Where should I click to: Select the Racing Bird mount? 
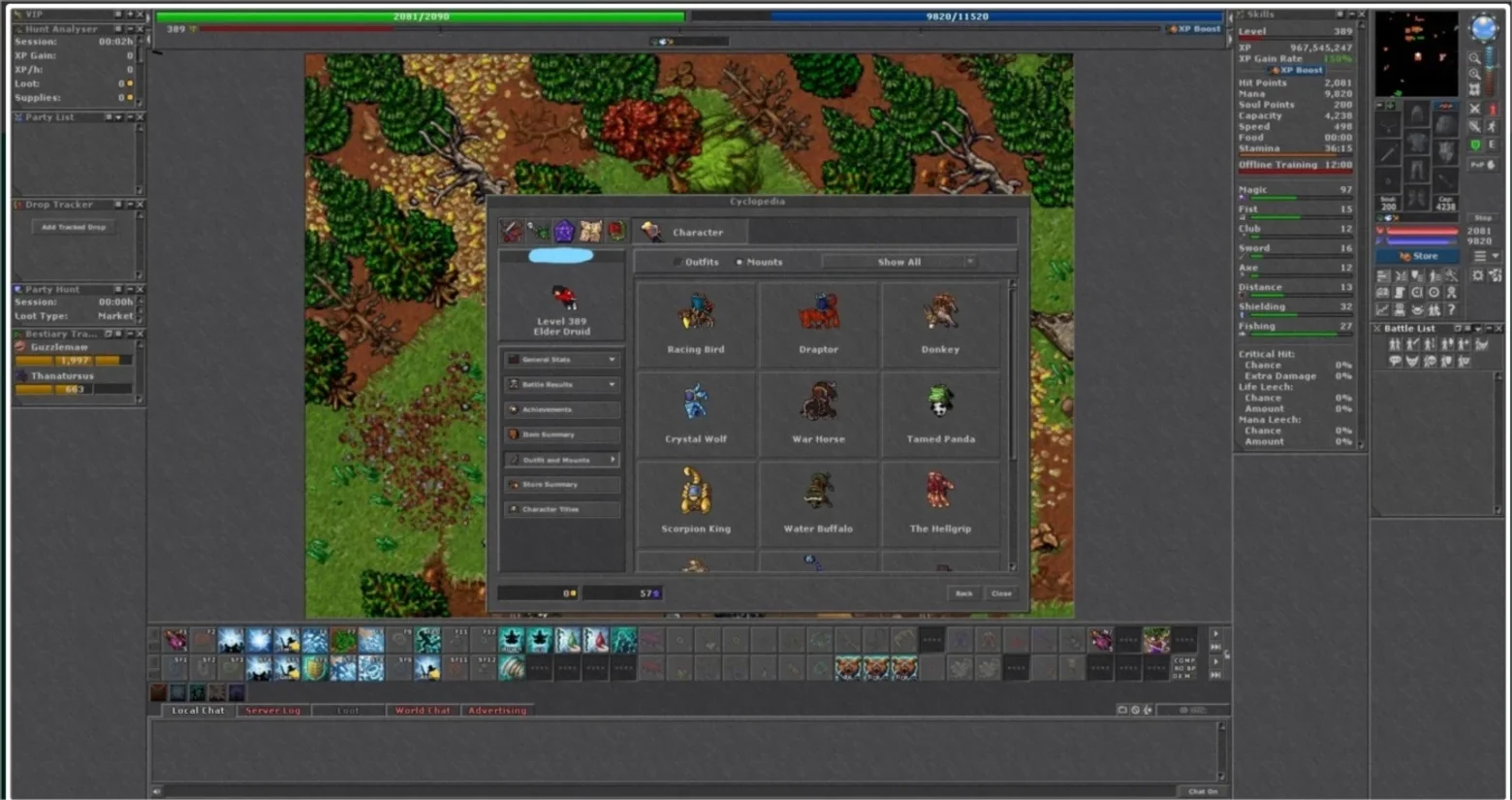(x=696, y=325)
